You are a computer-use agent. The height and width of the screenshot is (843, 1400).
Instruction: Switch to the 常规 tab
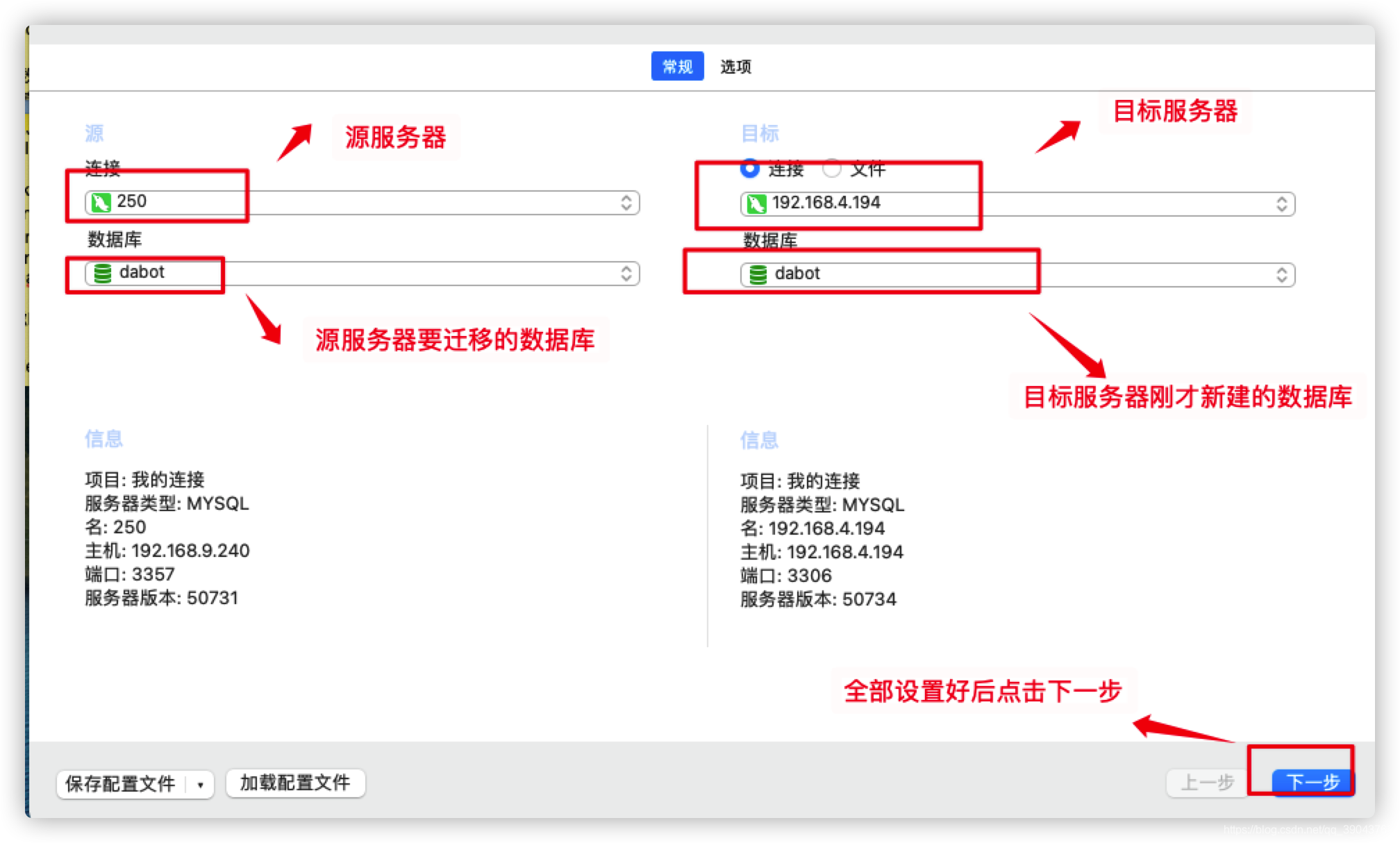tap(677, 66)
